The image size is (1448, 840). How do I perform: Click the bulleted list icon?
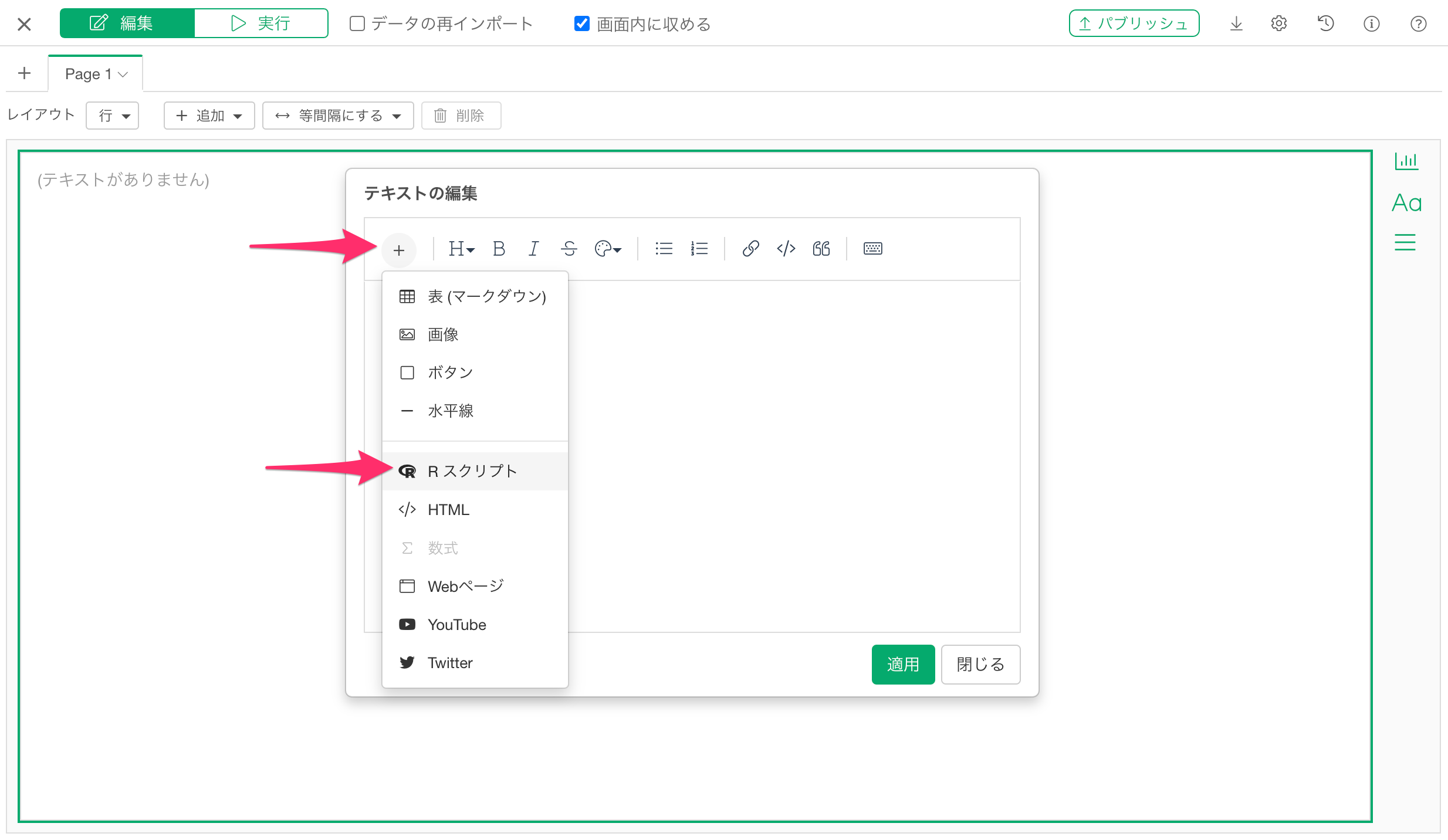[664, 249]
